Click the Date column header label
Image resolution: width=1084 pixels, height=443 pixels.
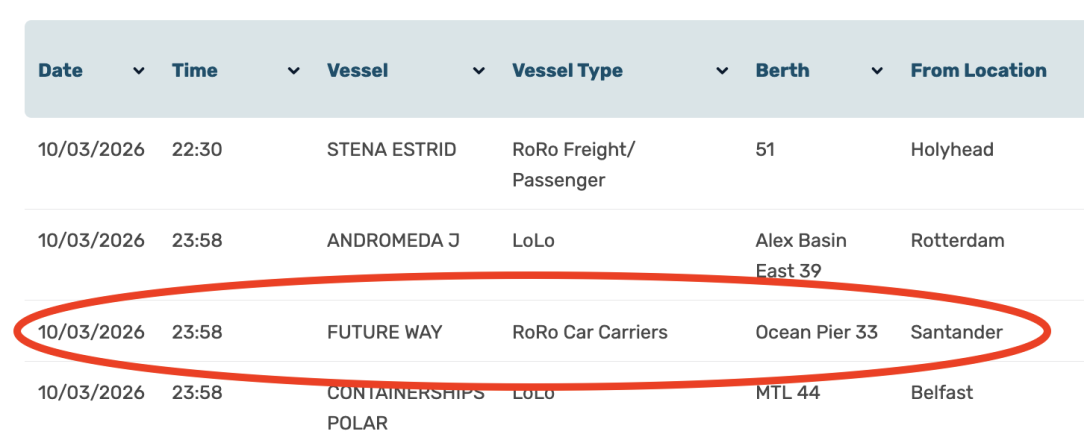[x=60, y=71]
